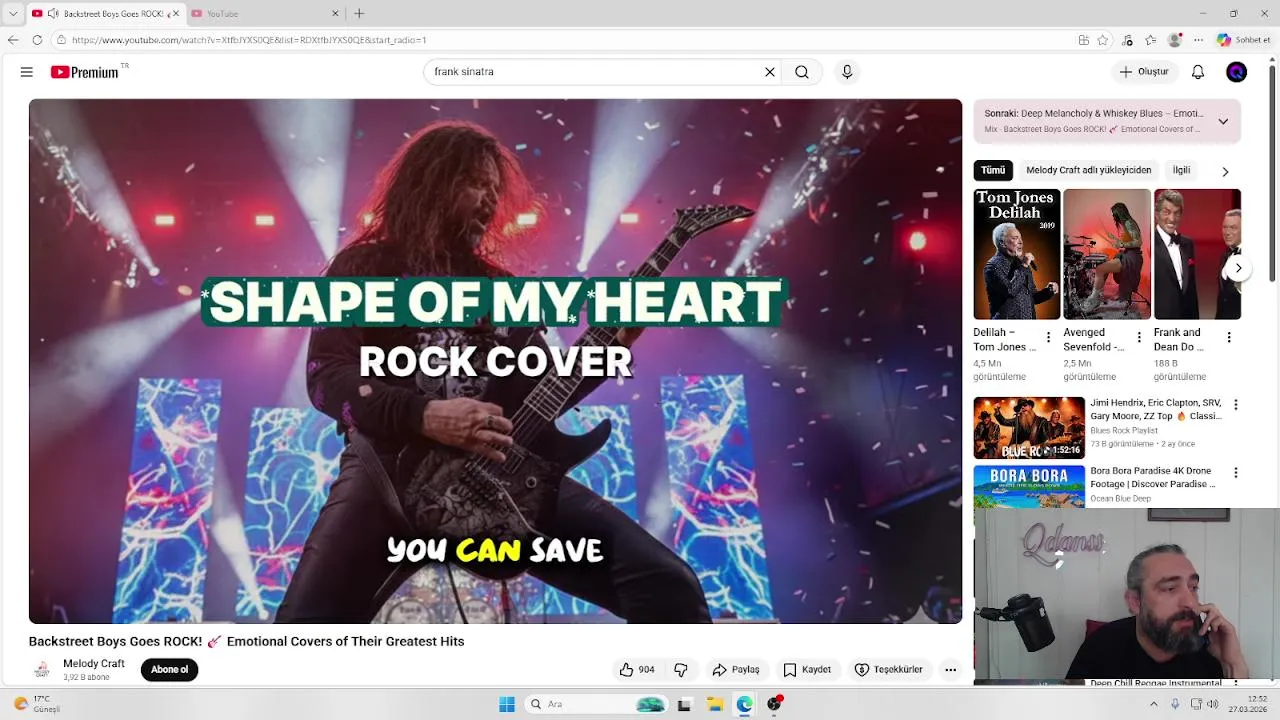Open the Edge icon in the taskbar
The width and height of the screenshot is (1280, 720).
(744, 704)
